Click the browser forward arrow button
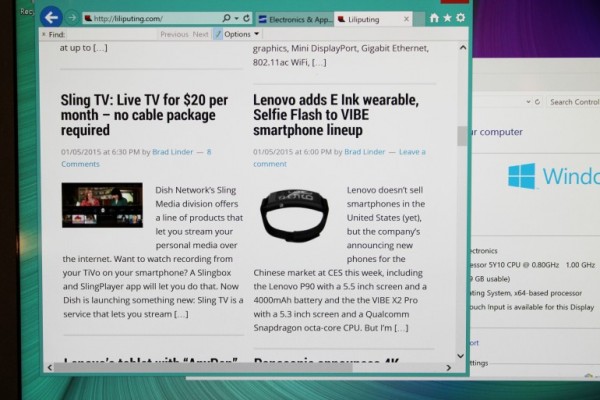Viewport: 600px width, 400px height. (72, 18)
